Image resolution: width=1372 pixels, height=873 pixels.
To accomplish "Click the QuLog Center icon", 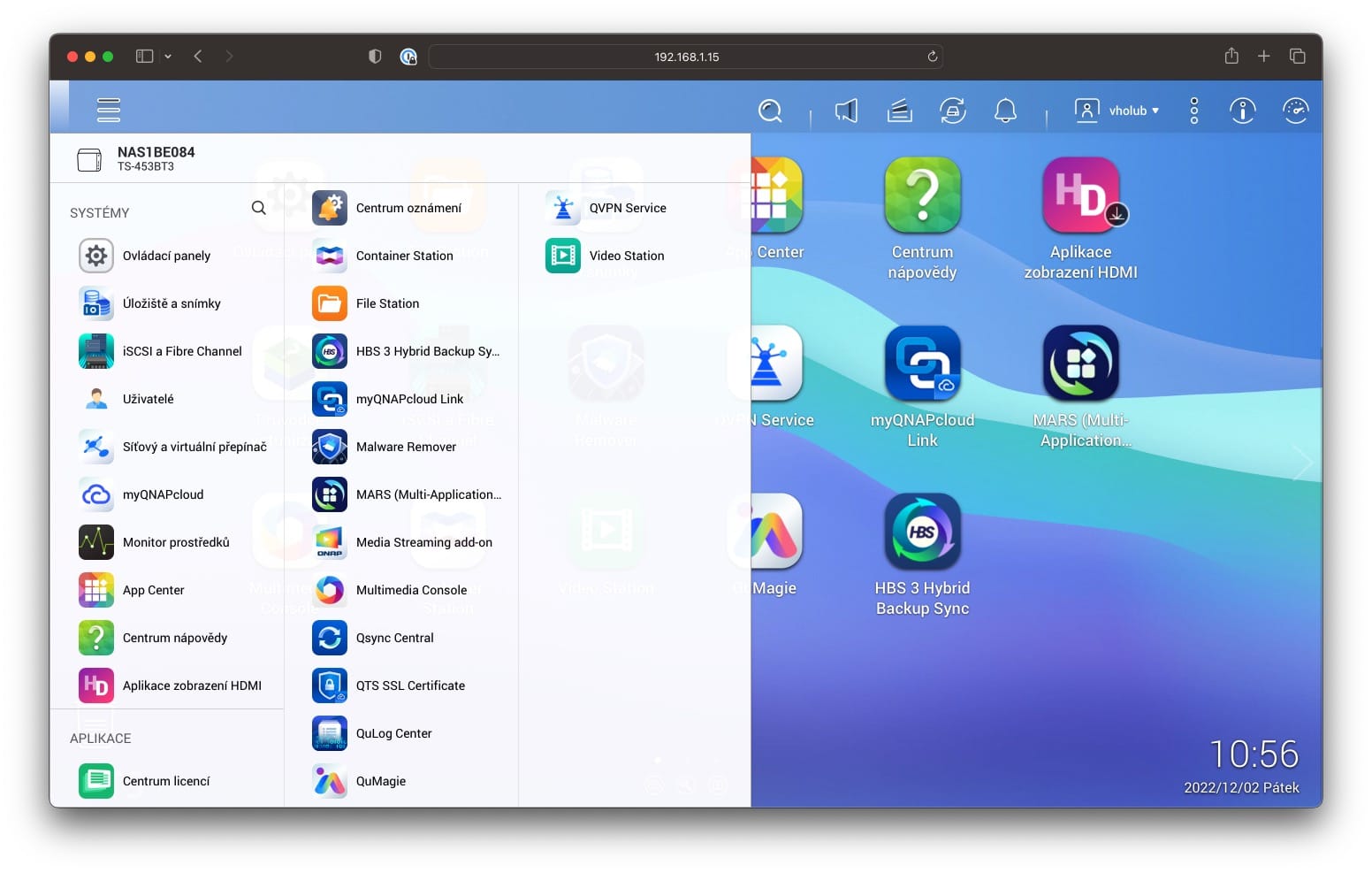I will [x=330, y=733].
